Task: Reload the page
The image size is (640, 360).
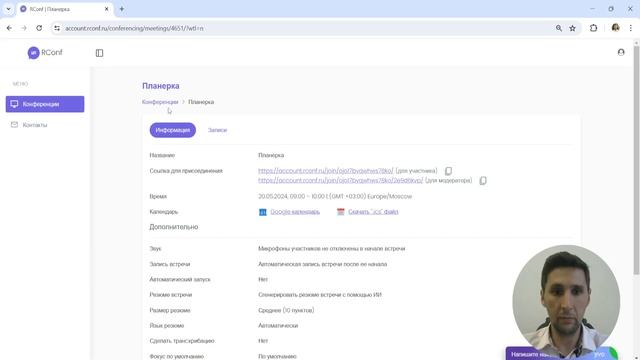Action: (x=39, y=28)
